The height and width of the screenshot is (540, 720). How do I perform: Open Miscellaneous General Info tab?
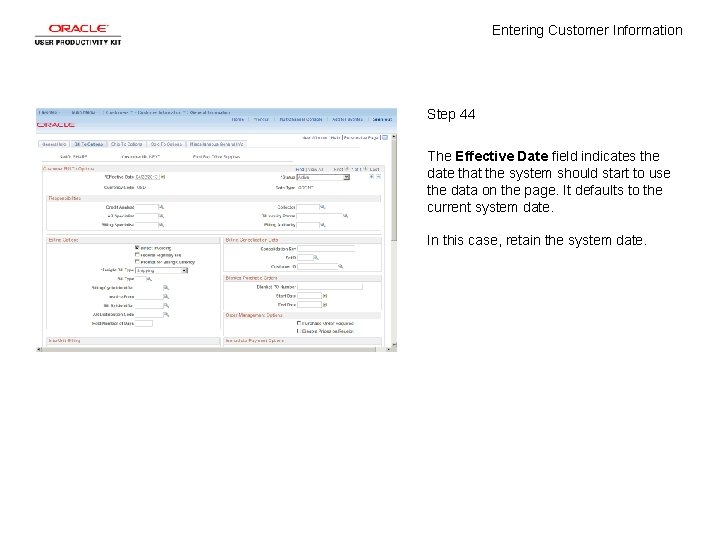(x=217, y=144)
